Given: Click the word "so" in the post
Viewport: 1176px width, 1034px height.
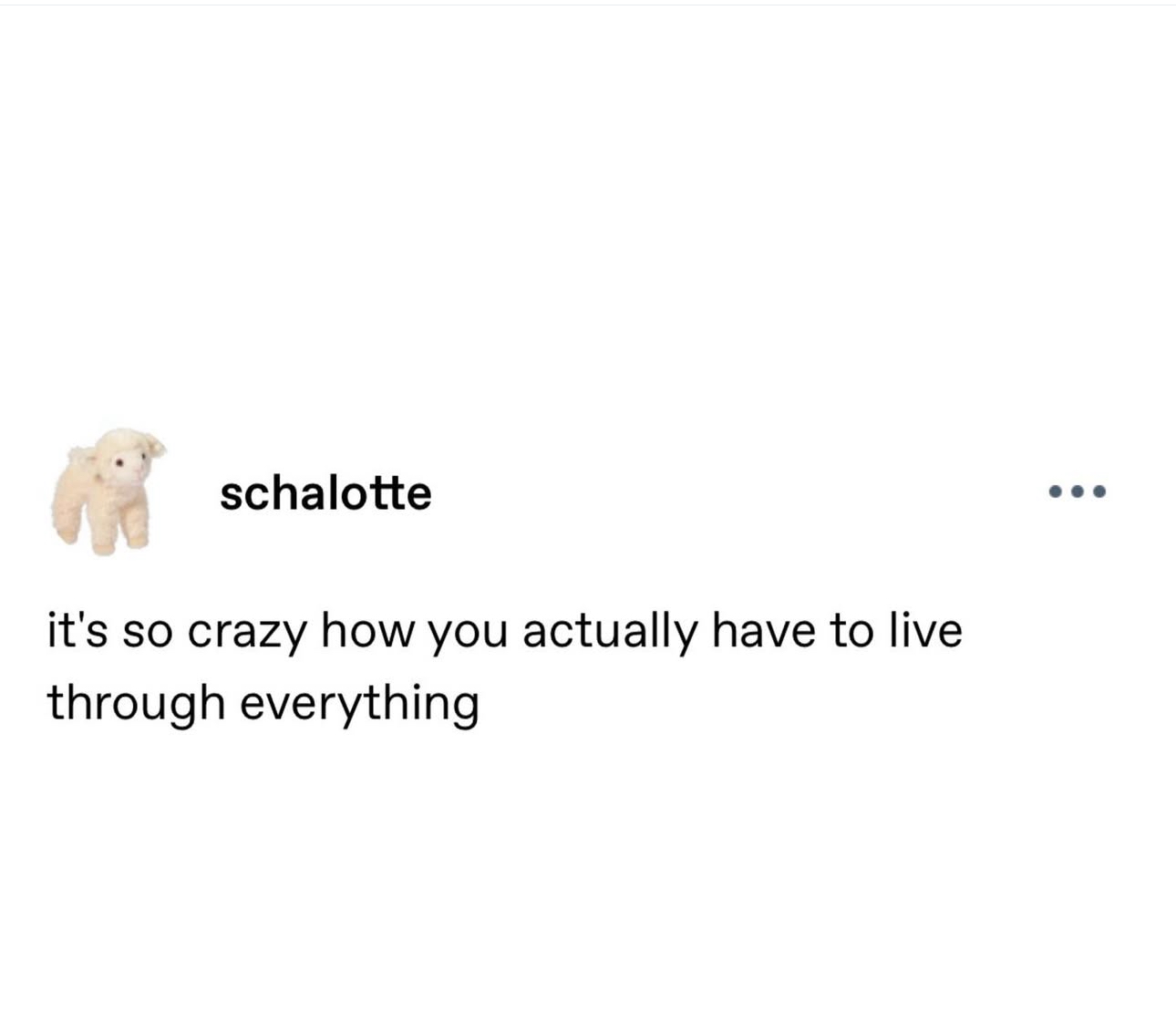Looking at the screenshot, I should tap(146, 633).
